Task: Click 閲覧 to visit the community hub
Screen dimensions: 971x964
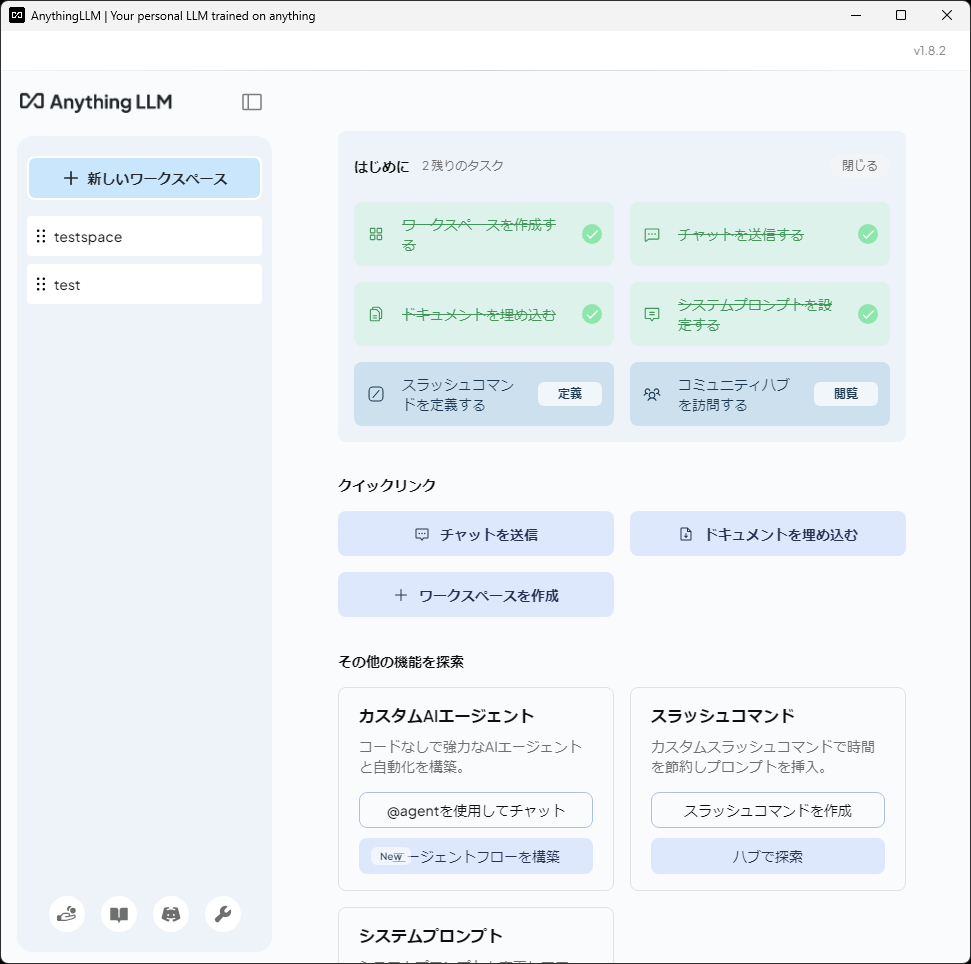Action: [x=846, y=393]
